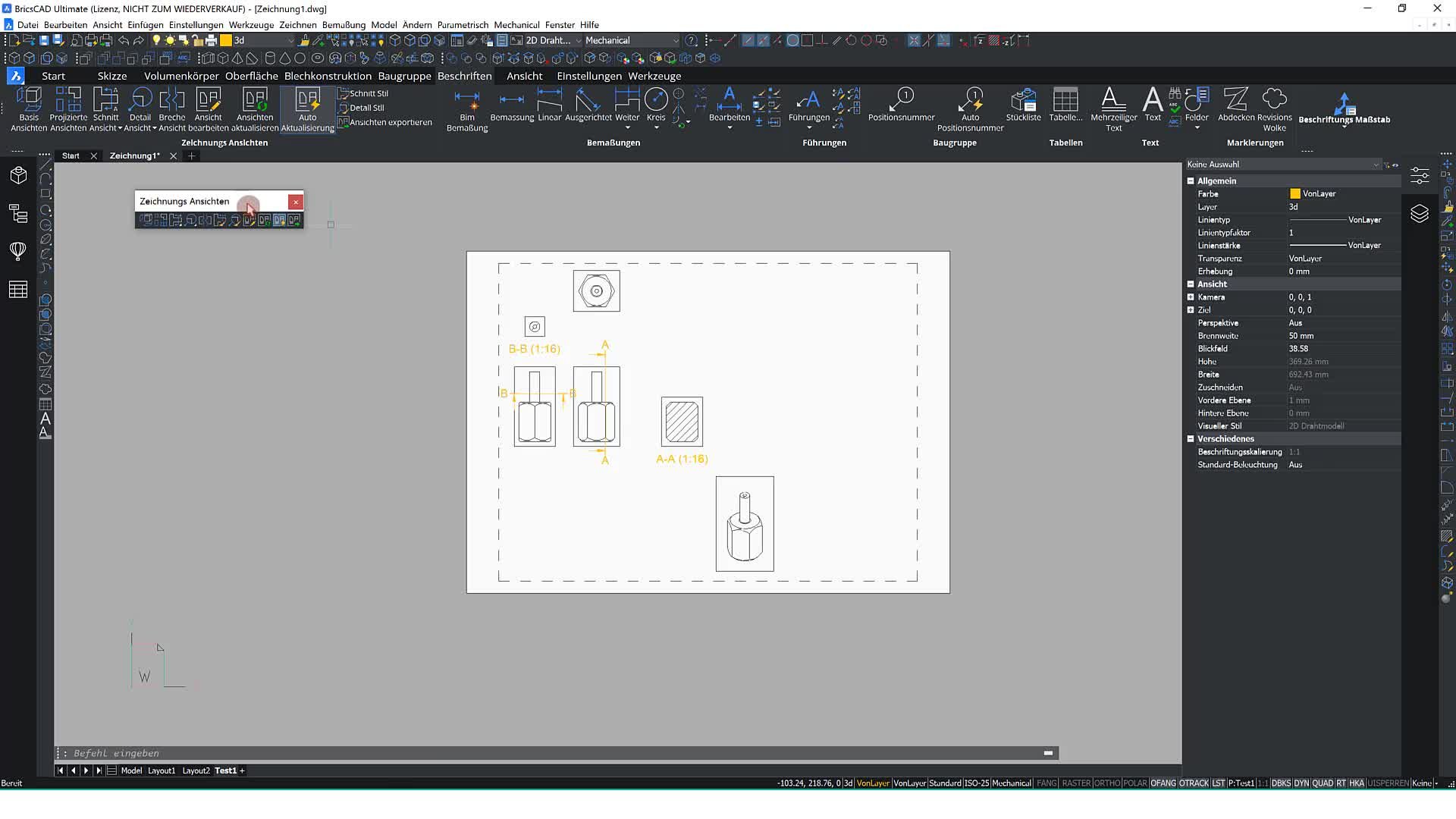The image size is (1456, 819).
Task: Switch to the Volumenkörper ribbon tab
Action: click(x=181, y=76)
